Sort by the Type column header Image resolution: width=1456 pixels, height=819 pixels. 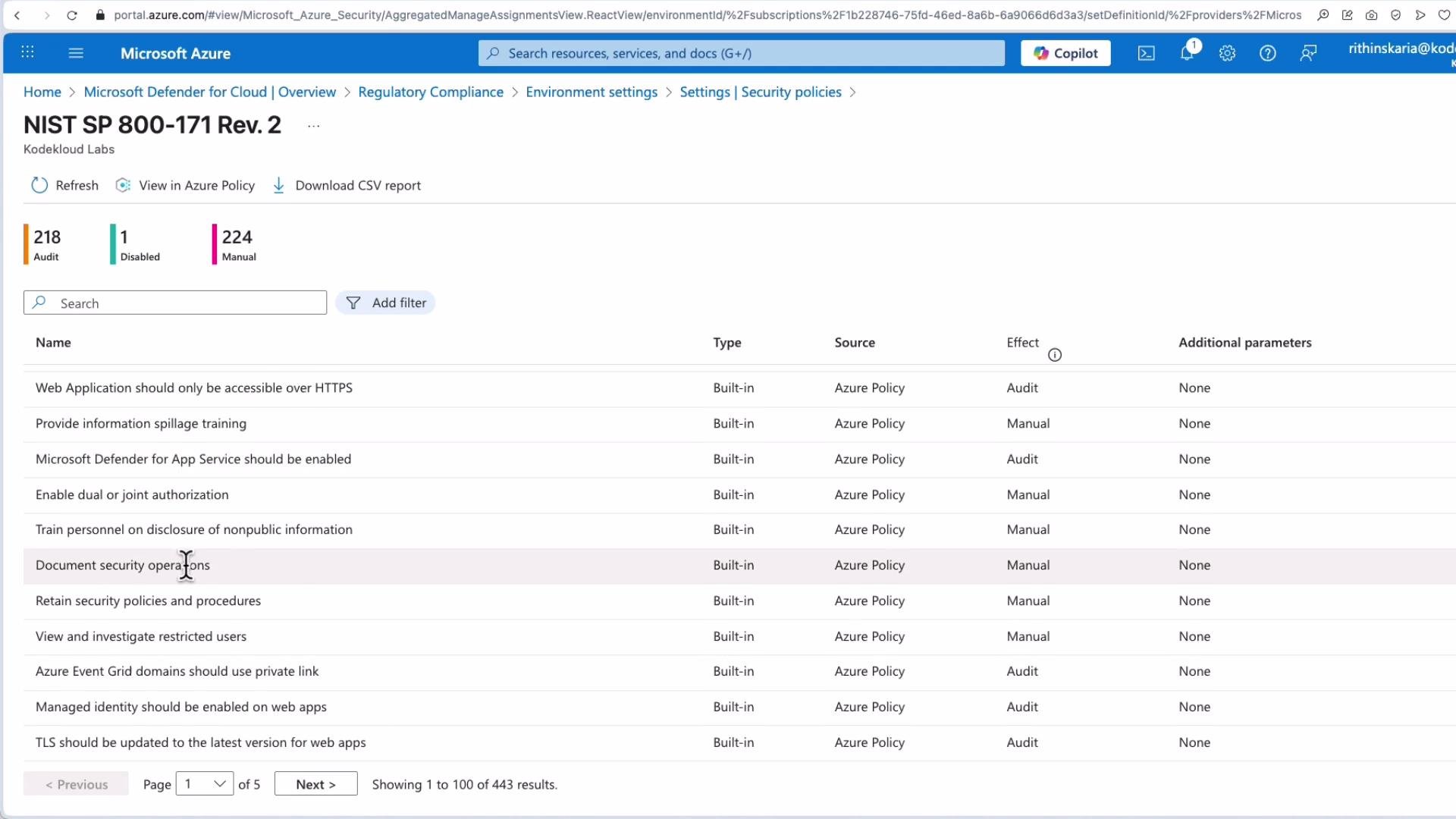click(x=727, y=343)
